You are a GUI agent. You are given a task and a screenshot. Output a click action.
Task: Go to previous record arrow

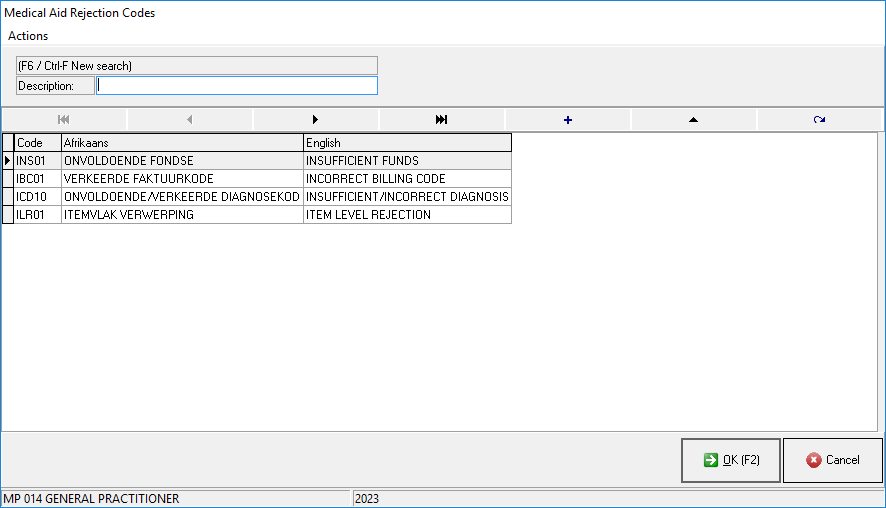click(x=190, y=120)
